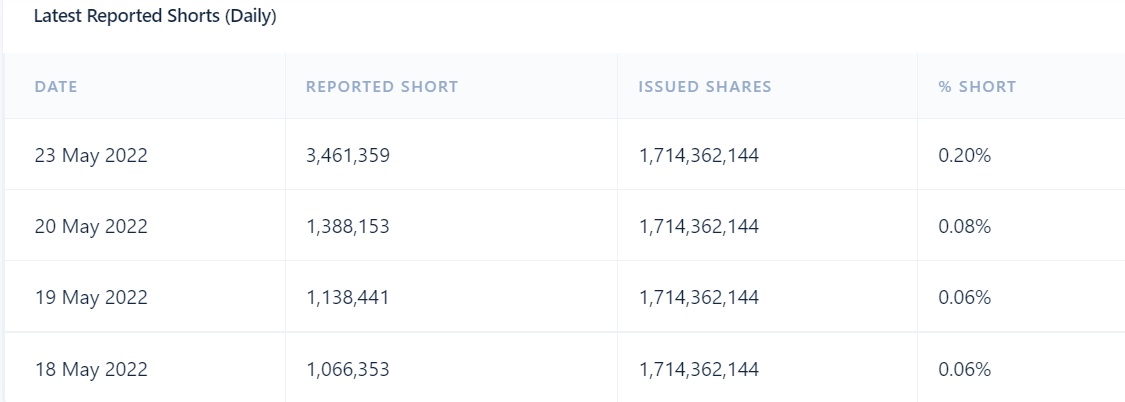
Task: Click reported short value 1,066,353
Action: 348,370
